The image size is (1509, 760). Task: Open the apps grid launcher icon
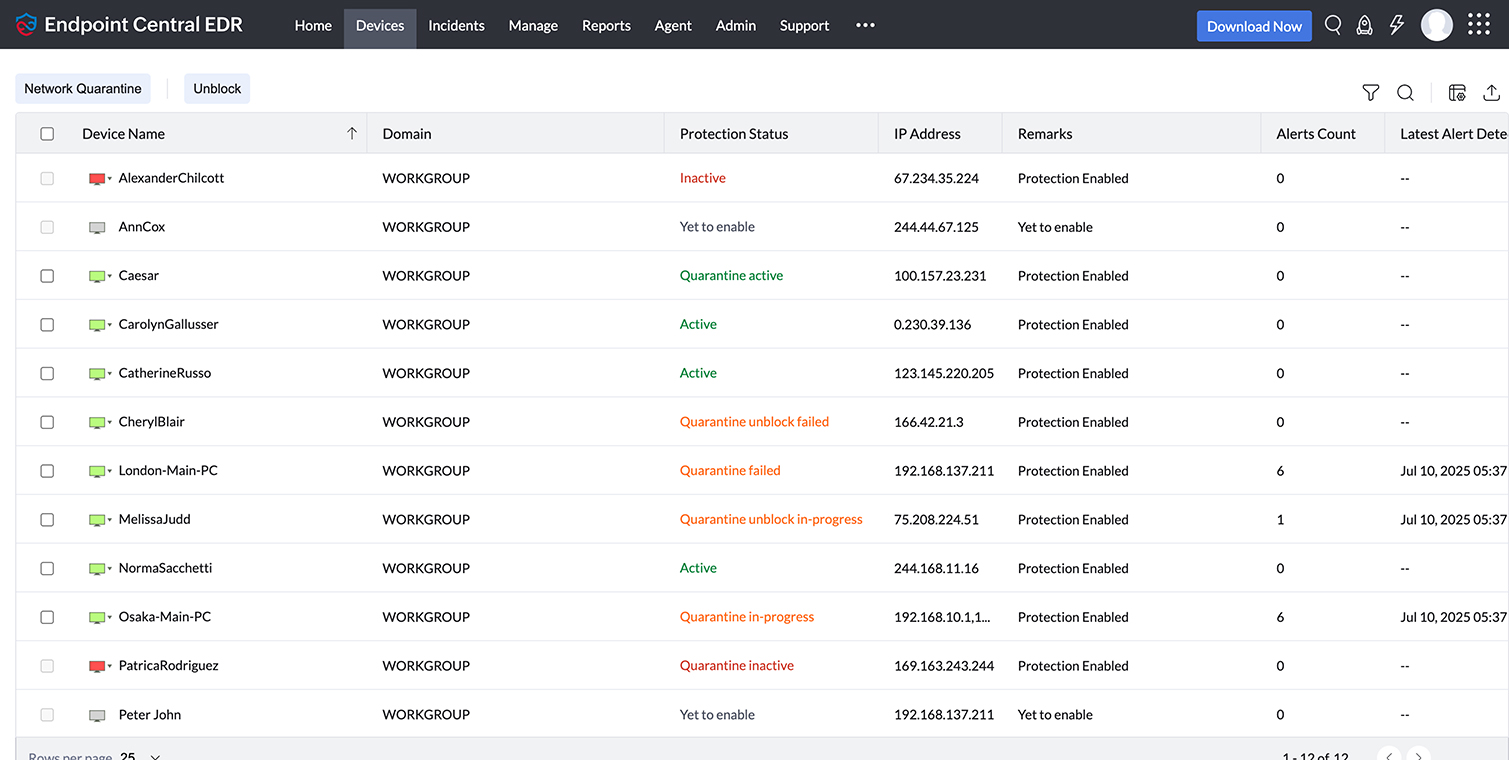[x=1479, y=25]
